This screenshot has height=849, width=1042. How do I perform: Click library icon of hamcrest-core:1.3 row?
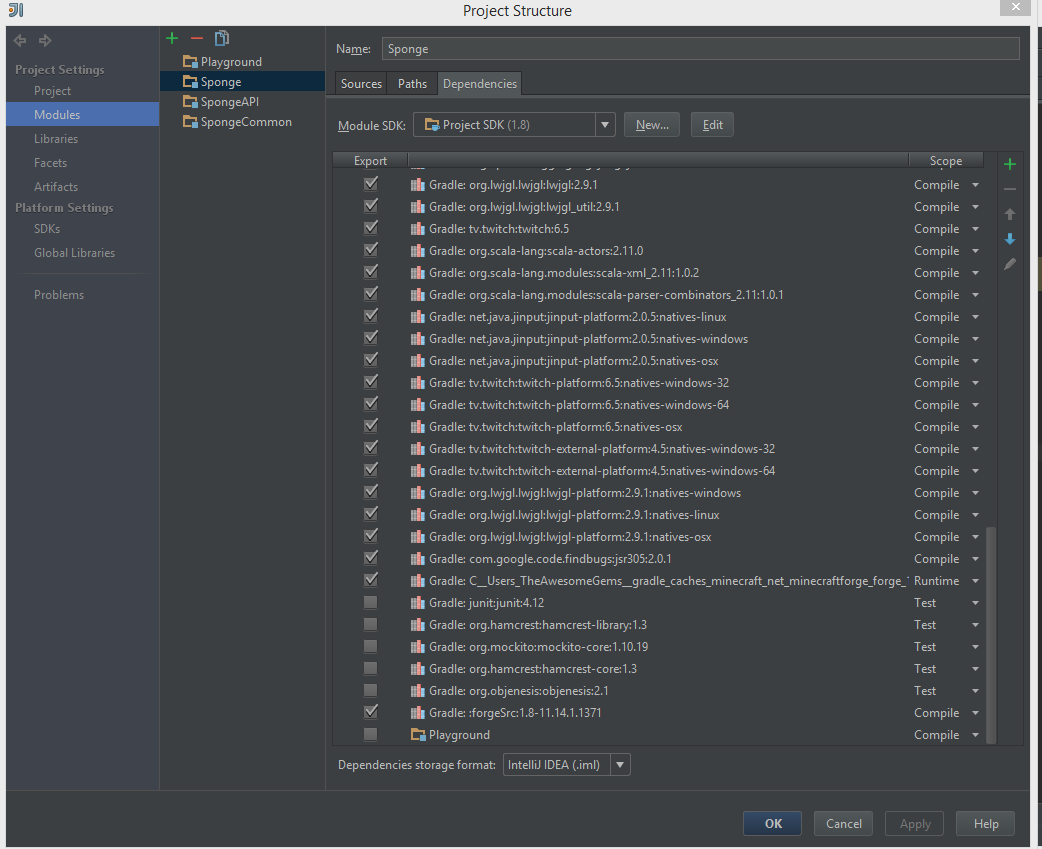pyautogui.click(x=417, y=669)
